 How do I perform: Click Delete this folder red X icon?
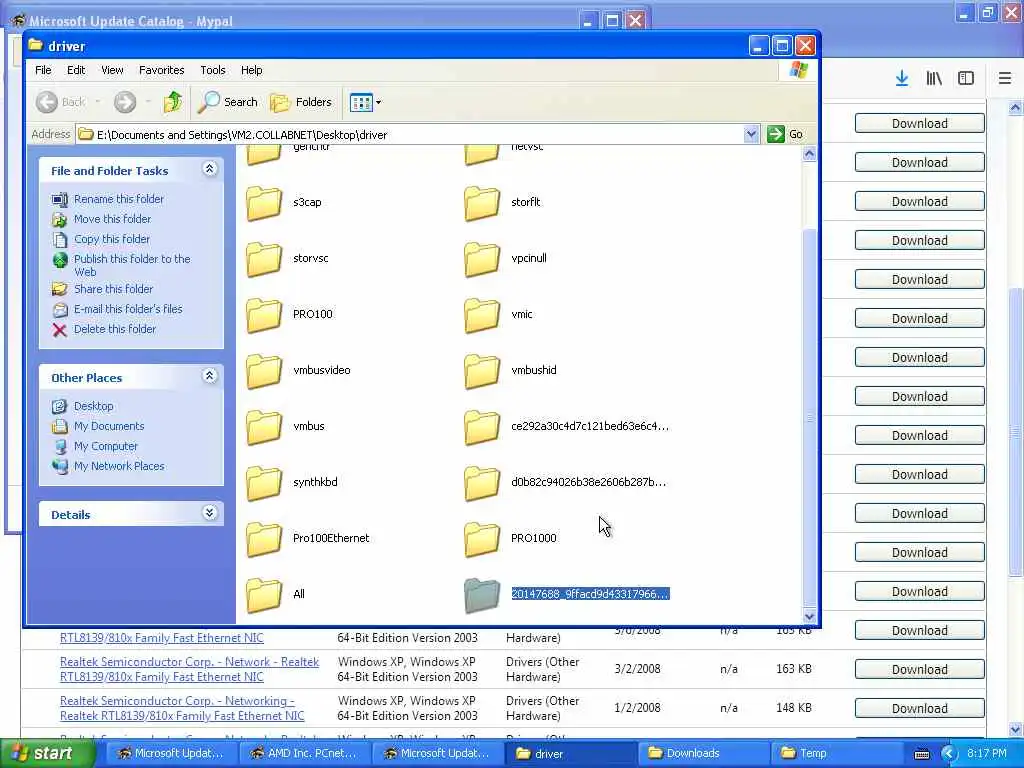tap(59, 330)
